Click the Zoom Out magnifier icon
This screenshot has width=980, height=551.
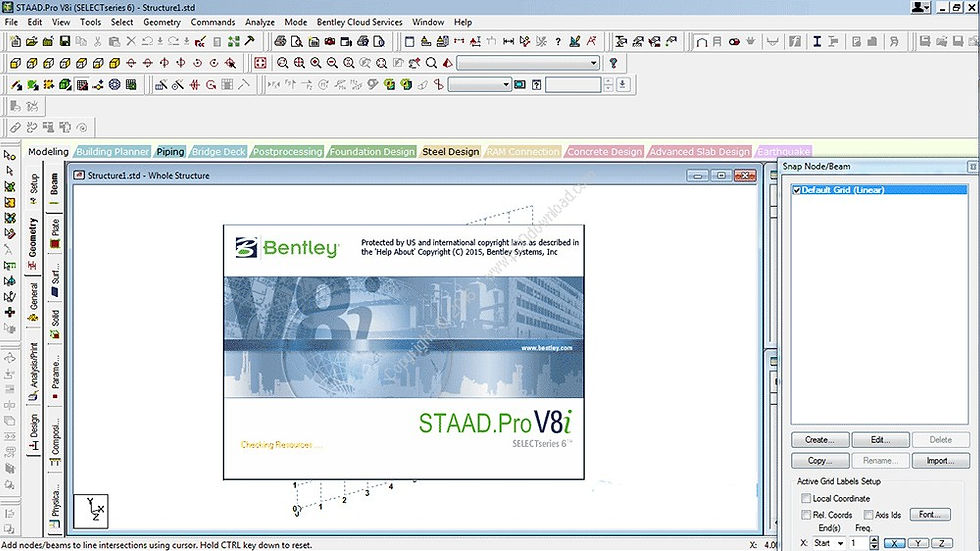(332, 63)
